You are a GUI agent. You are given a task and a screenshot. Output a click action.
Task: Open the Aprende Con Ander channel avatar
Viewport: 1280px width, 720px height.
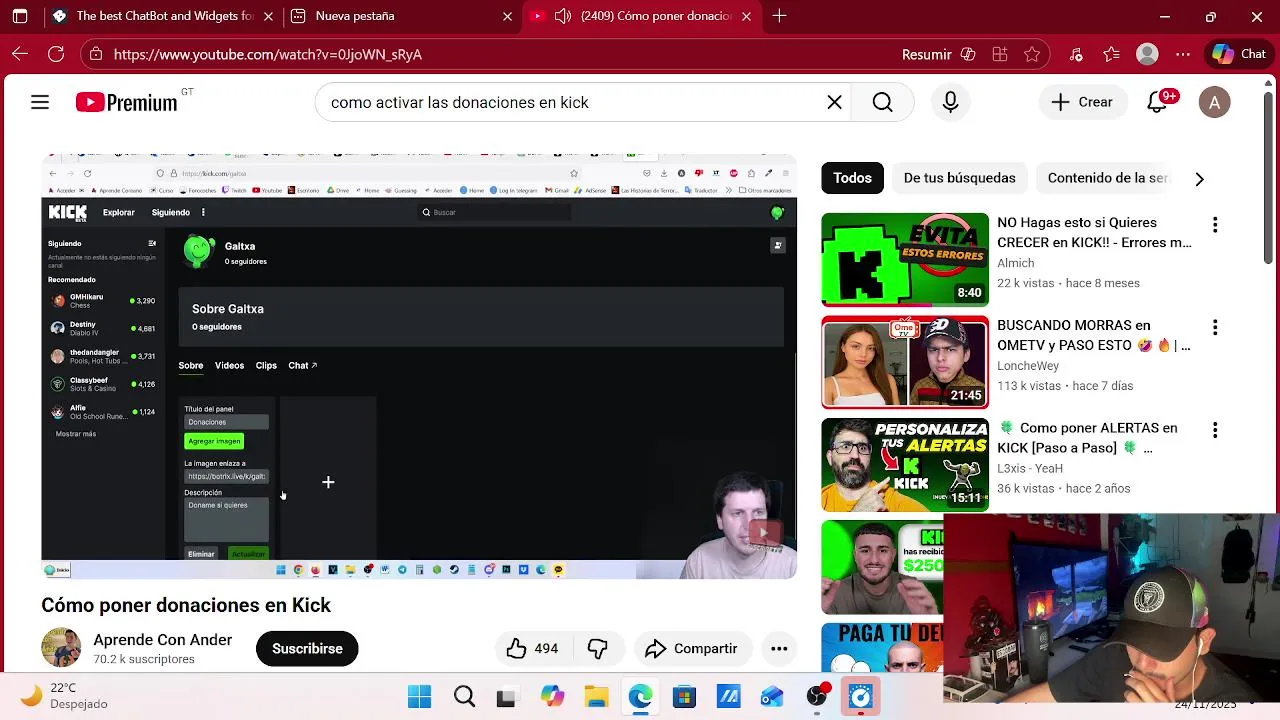(61, 648)
